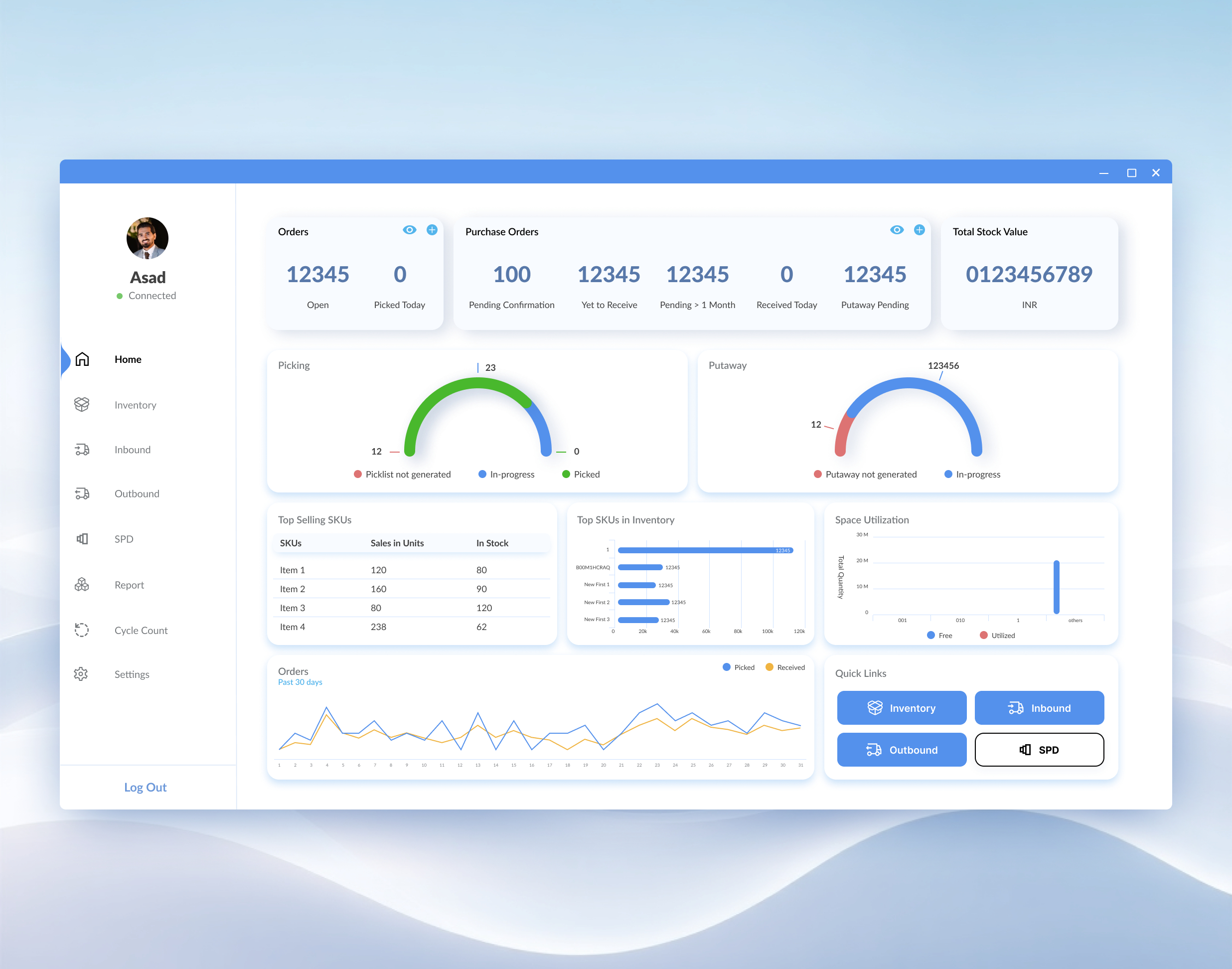
Task: Select the Cycle Count icon
Action: pos(82,630)
